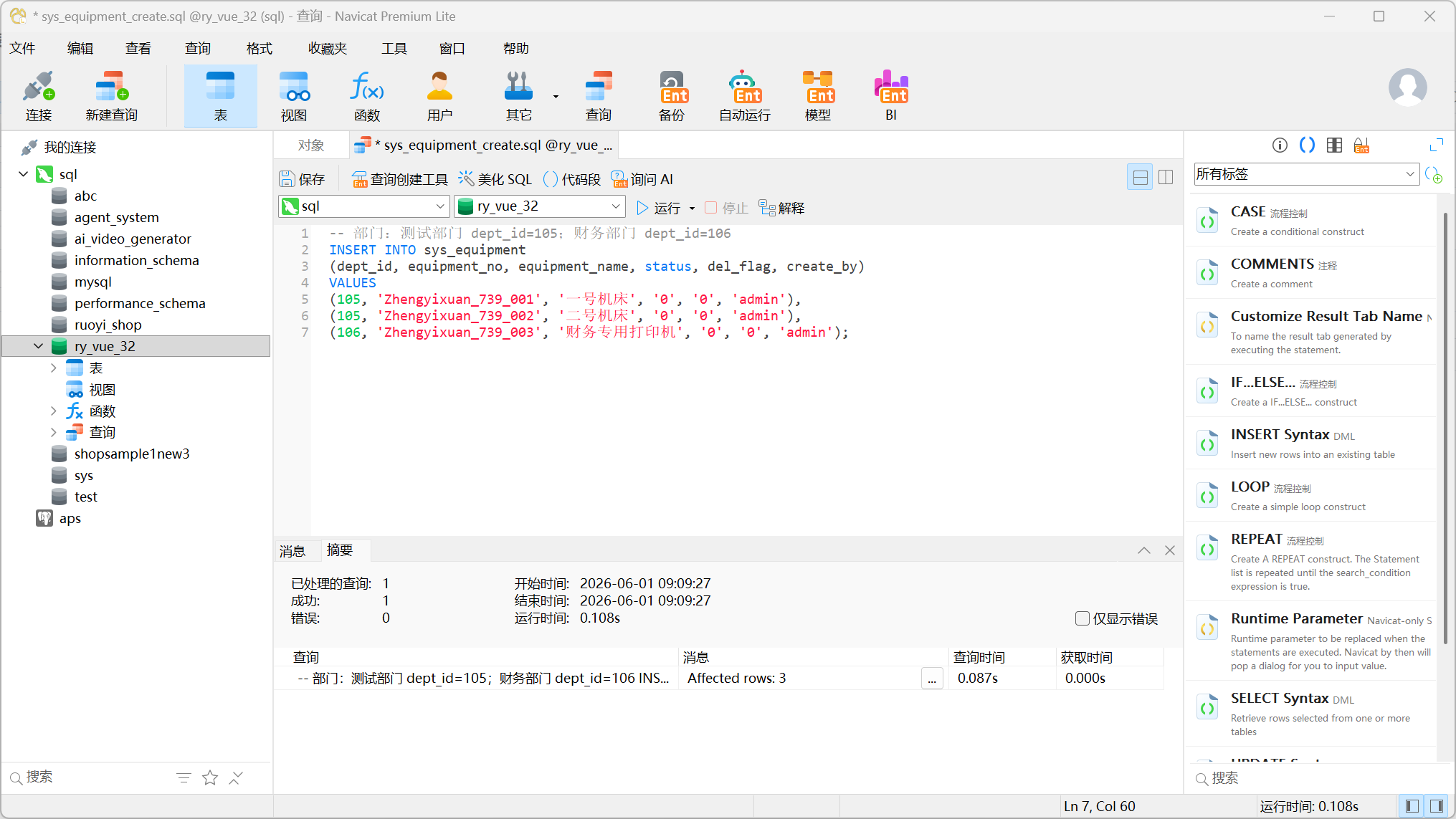Open the 所有标签 tag filter dropdown

coord(1306,174)
